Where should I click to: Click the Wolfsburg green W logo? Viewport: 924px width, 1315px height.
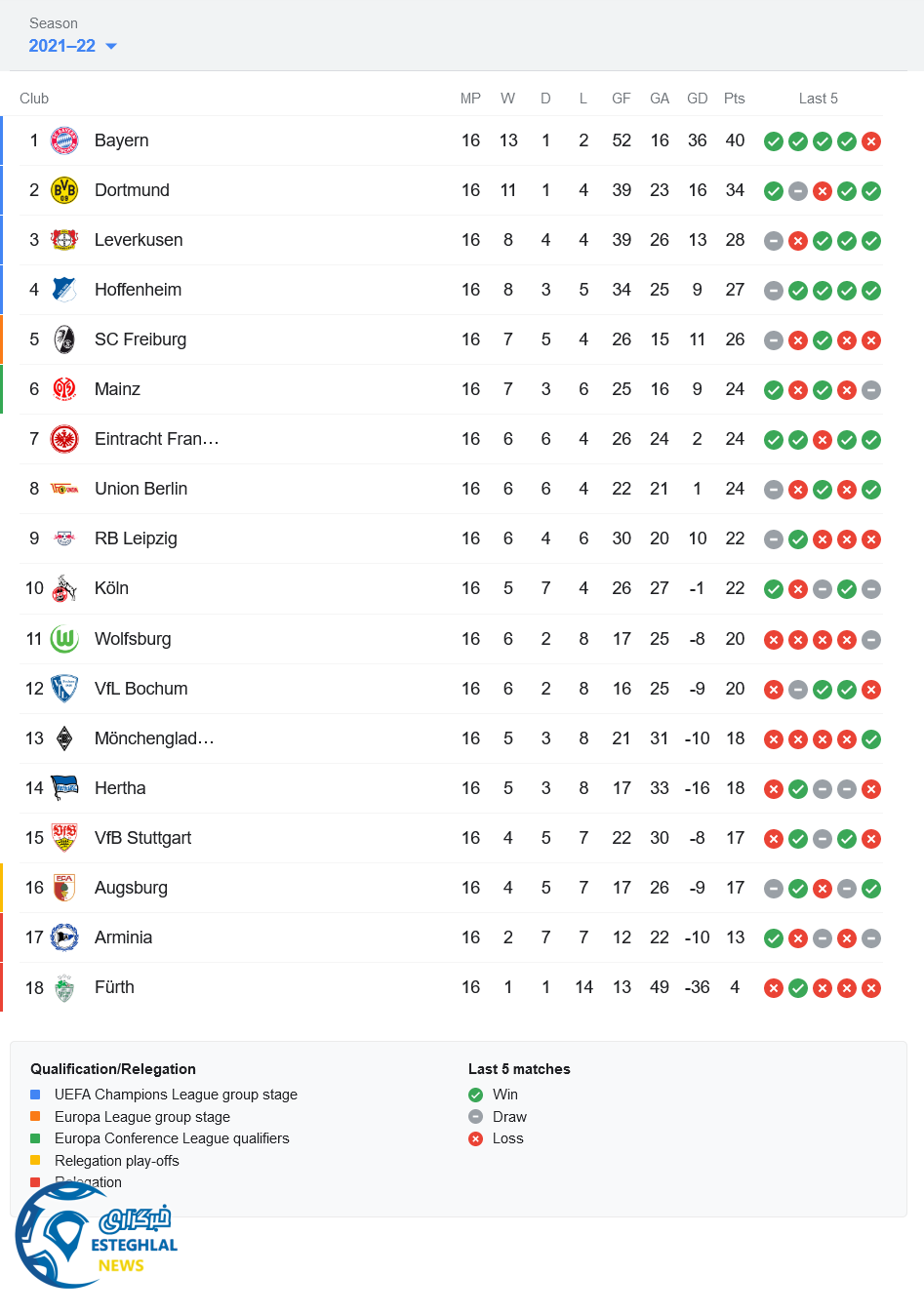64,639
